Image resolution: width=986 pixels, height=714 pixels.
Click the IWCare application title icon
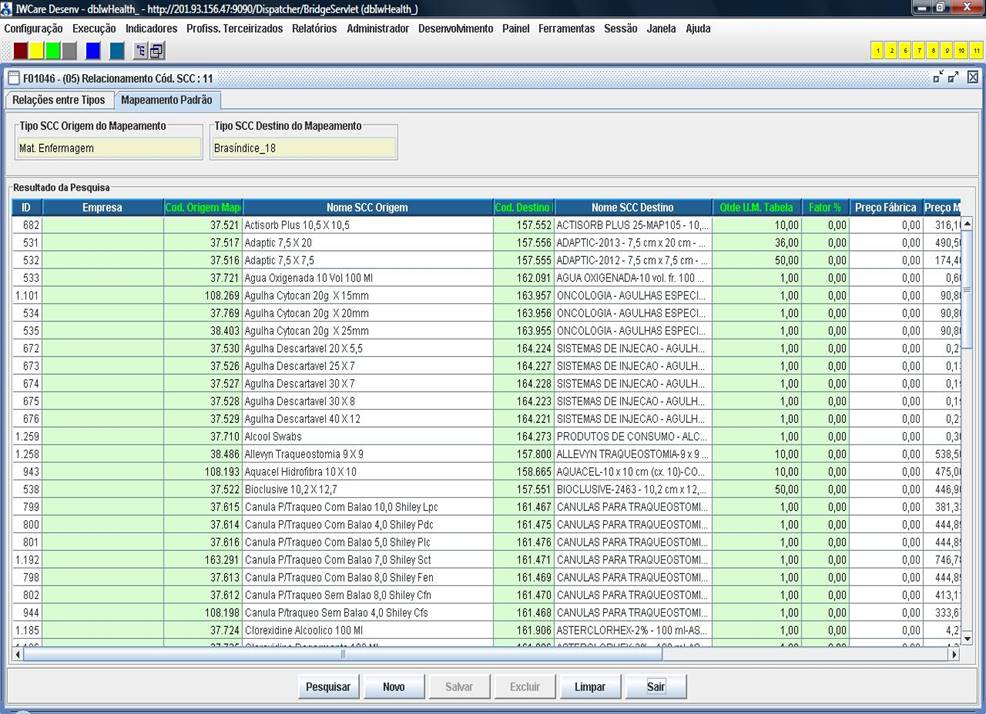coord(7,8)
